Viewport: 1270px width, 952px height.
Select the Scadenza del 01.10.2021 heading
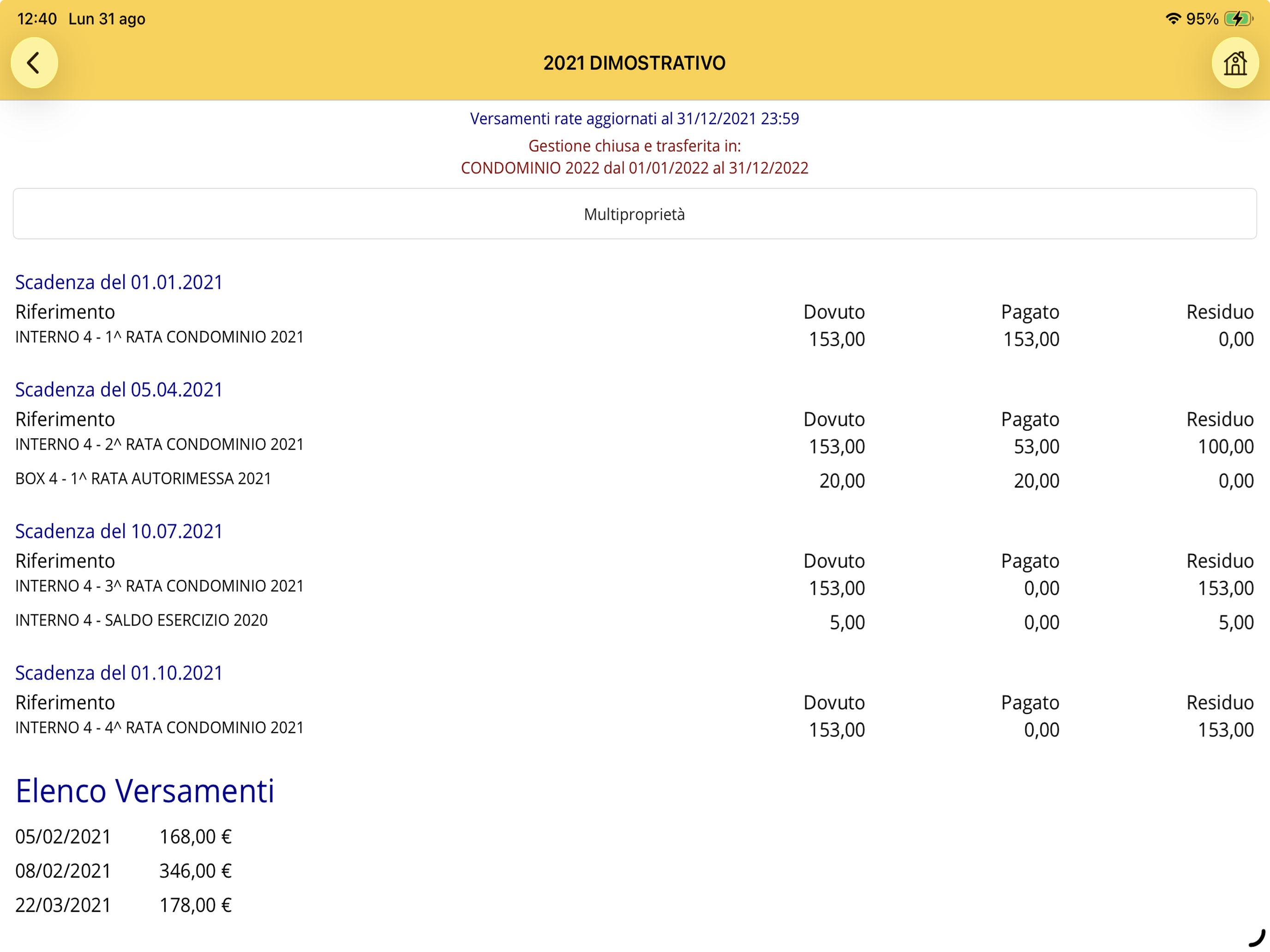pyautogui.click(x=118, y=673)
